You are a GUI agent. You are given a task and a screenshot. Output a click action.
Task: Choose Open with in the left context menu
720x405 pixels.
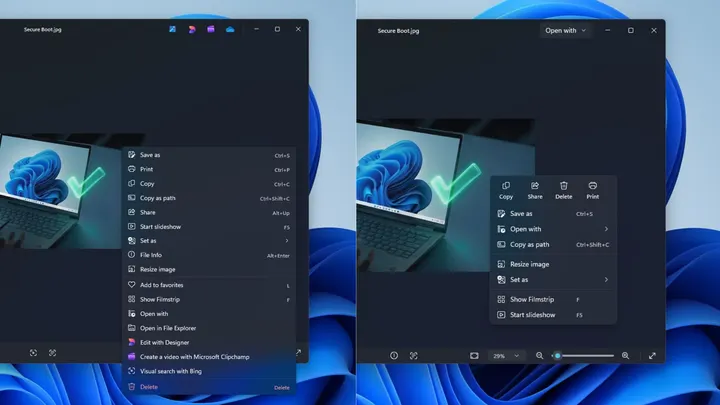[209, 314]
